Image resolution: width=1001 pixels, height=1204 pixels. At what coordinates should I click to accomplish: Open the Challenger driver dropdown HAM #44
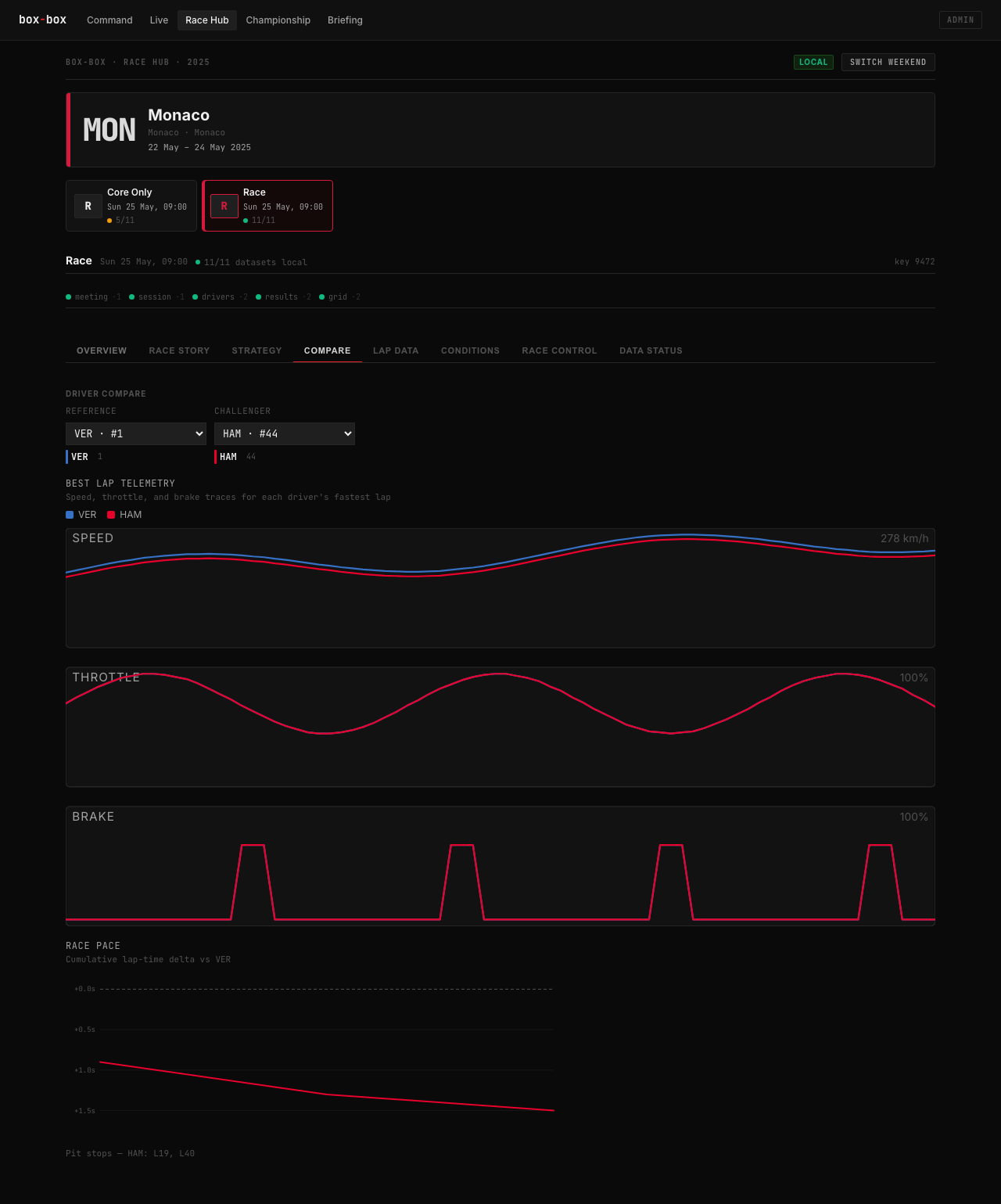click(x=285, y=433)
